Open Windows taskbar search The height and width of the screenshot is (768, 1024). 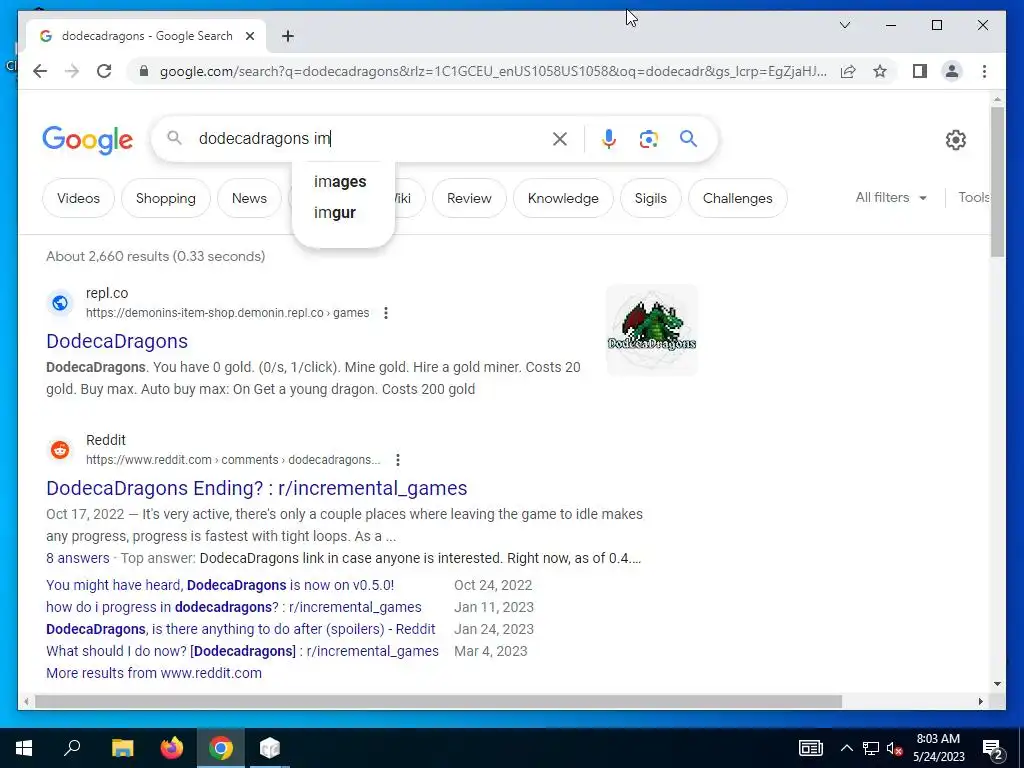72,748
